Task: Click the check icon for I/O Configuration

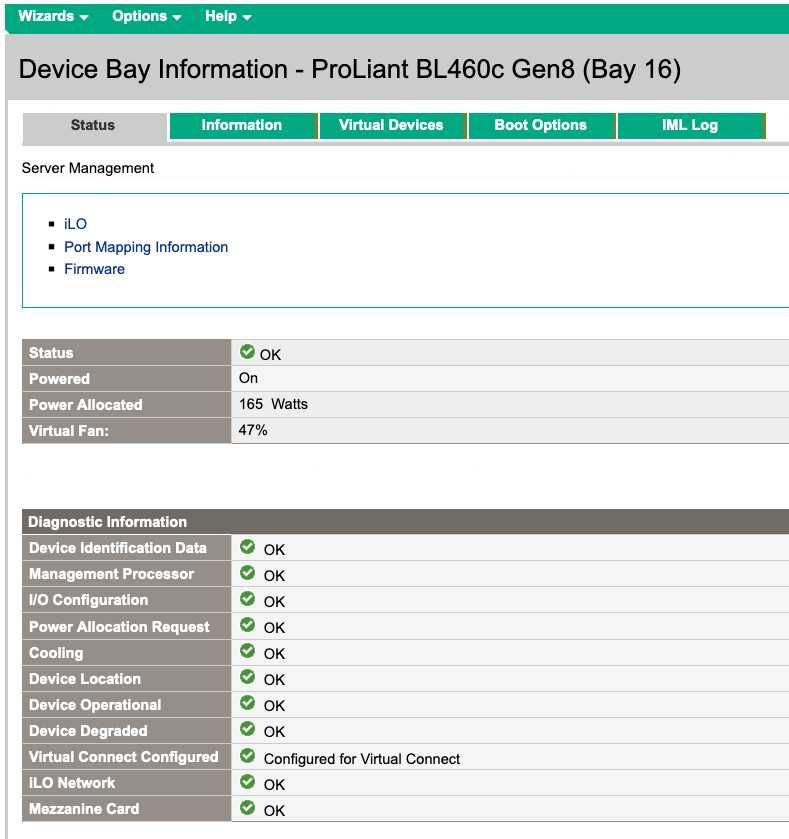Action: tap(247, 599)
